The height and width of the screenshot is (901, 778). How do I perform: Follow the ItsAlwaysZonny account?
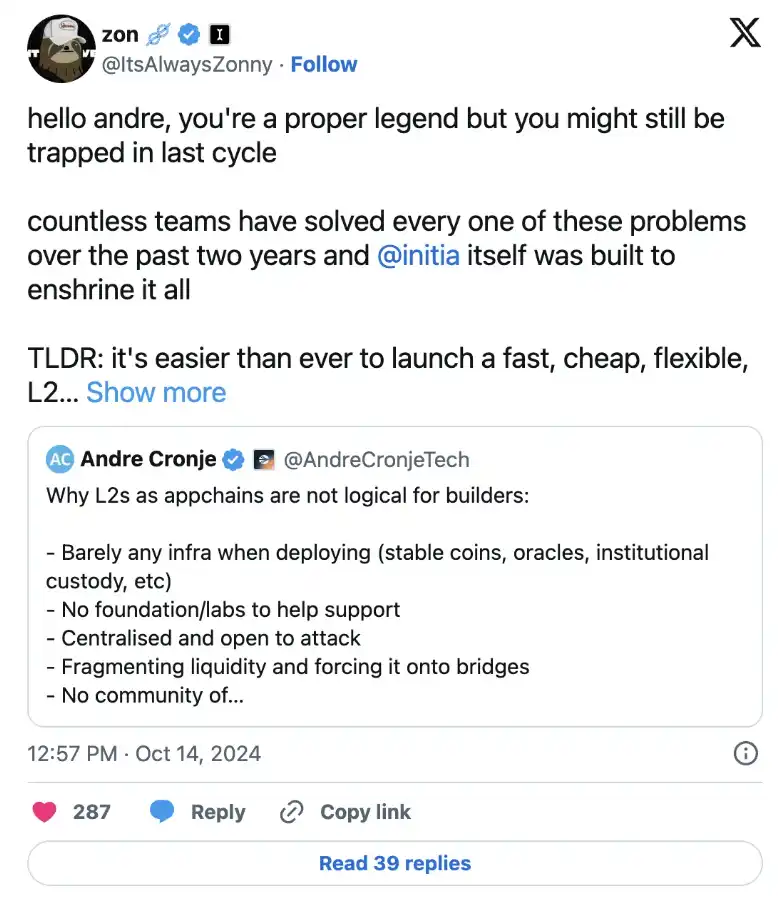[x=323, y=64]
